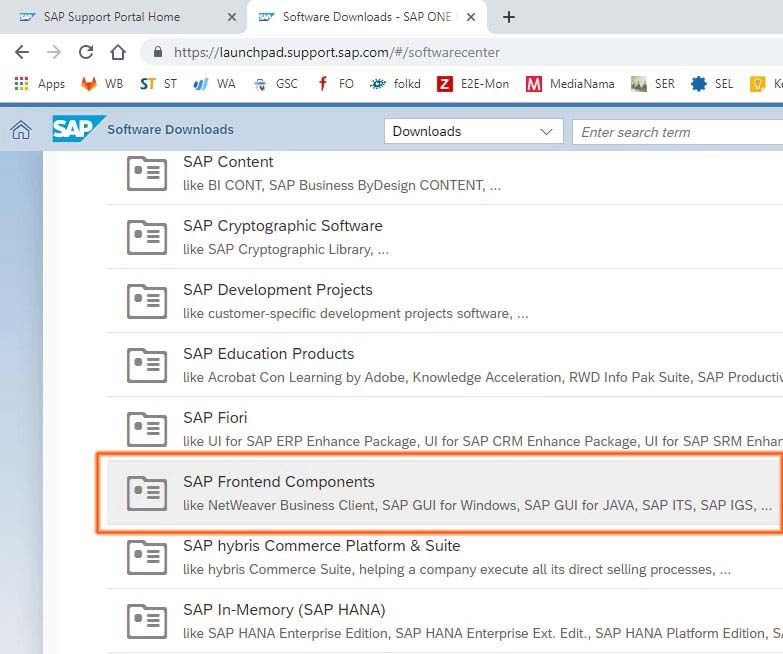Click 'like SAP Cryptographic Library' description
783x654 pixels.
(286, 249)
